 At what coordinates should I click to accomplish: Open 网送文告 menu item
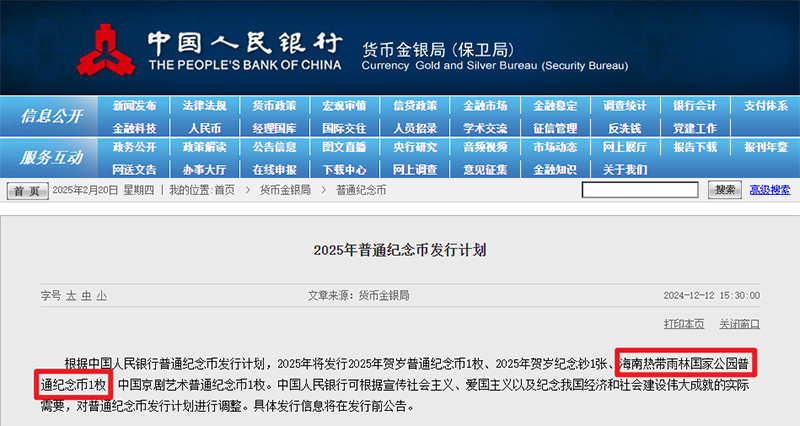[134, 169]
